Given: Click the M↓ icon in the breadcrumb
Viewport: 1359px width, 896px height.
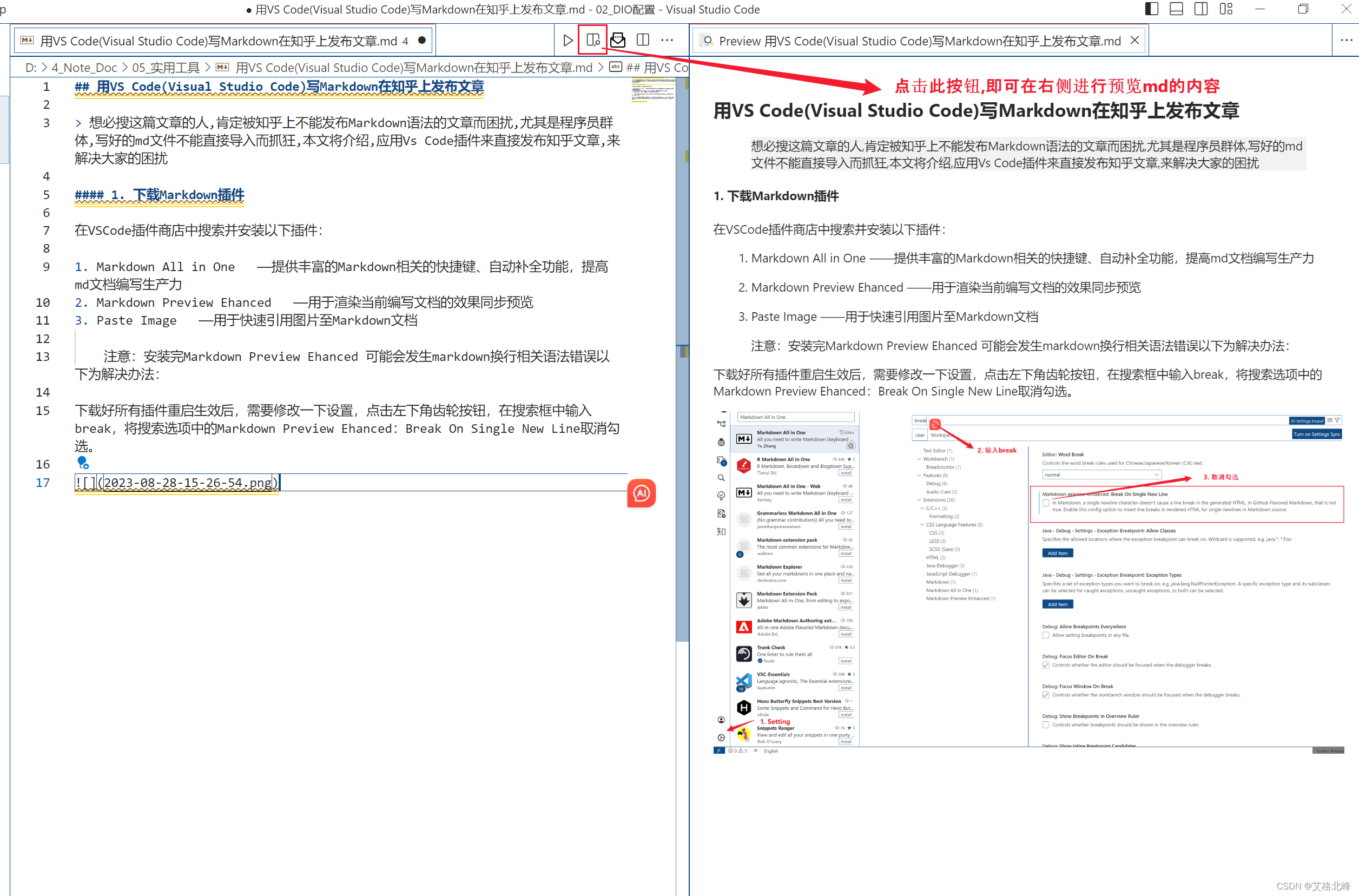Looking at the screenshot, I should (222, 68).
